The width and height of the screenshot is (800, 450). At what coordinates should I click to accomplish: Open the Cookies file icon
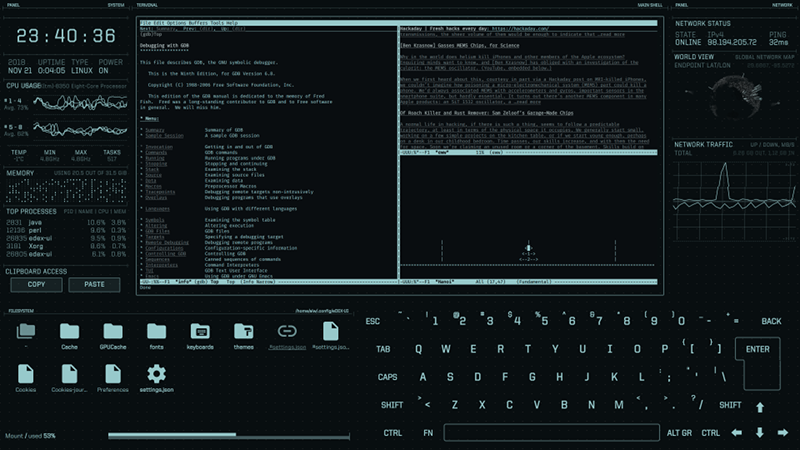coord(26,375)
